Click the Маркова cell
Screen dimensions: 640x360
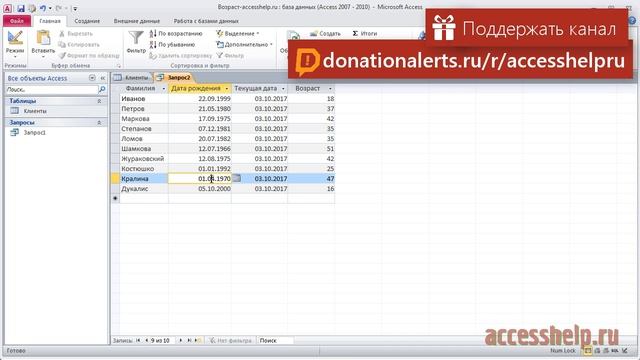[x=144, y=119]
